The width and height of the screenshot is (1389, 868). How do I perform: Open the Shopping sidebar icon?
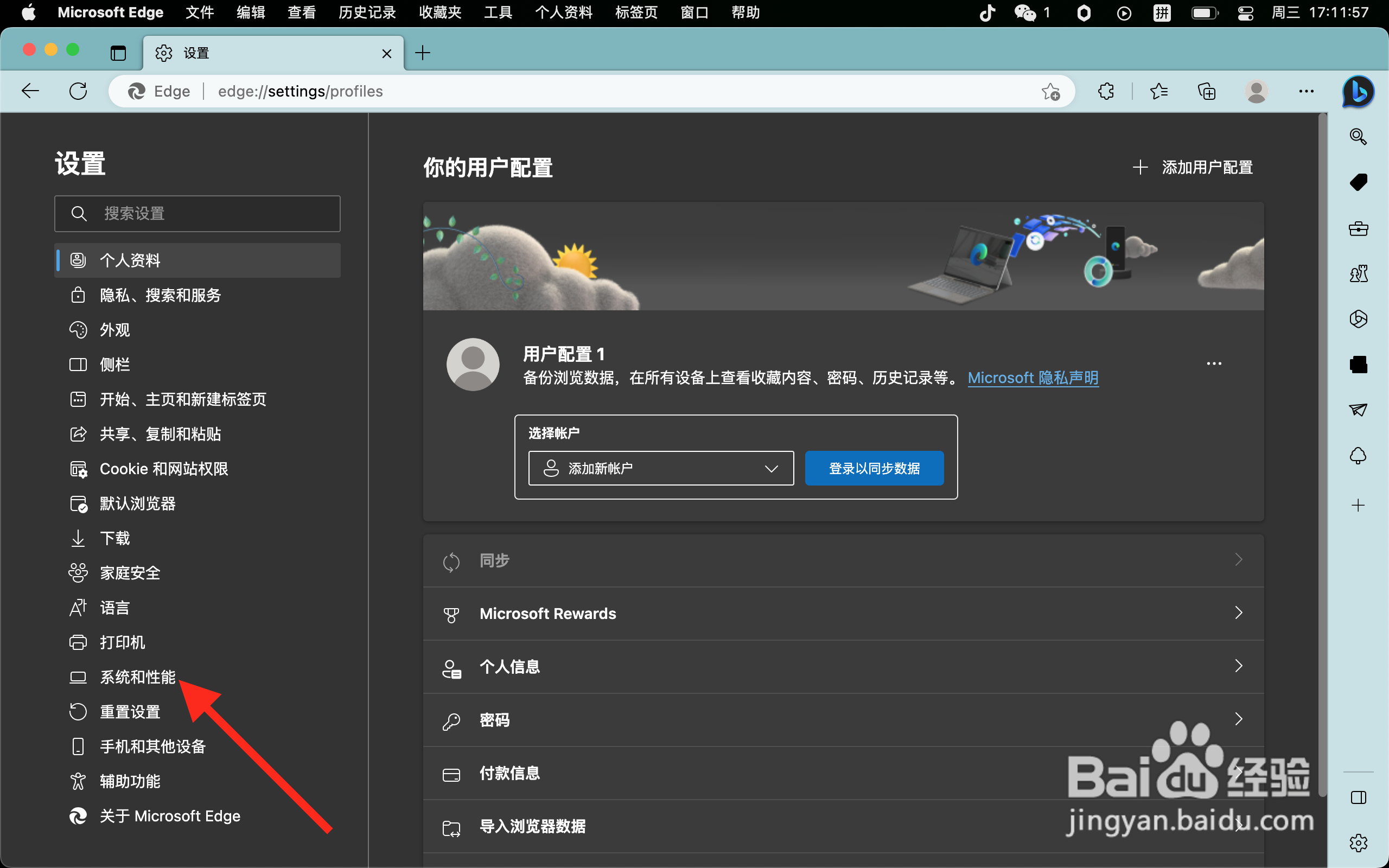pyautogui.click(x=1358, y=182)
